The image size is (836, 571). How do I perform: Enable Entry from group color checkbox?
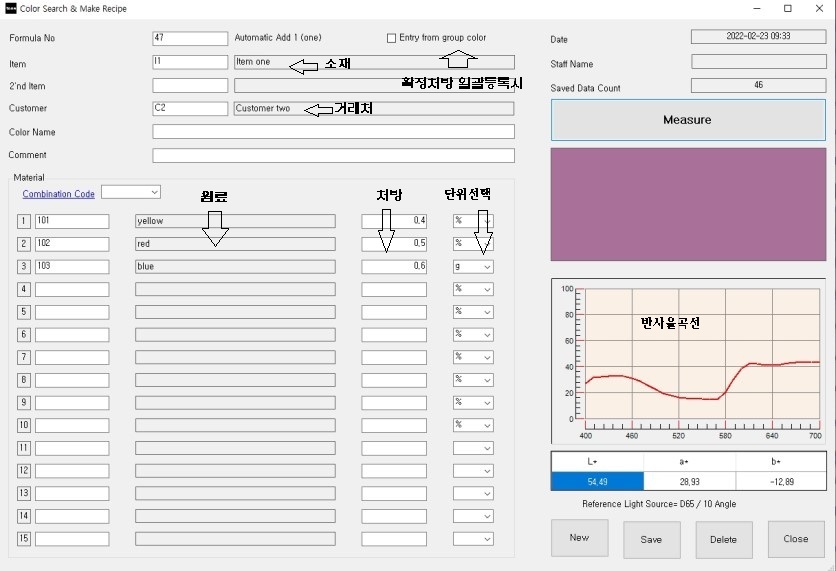point(392,38)
